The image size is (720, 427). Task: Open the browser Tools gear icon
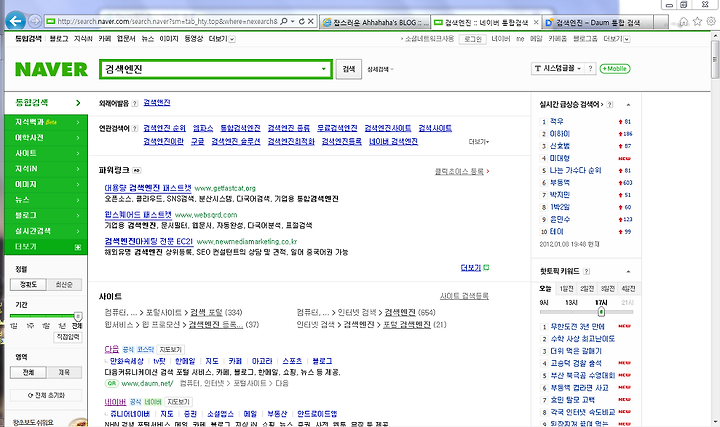711,21
